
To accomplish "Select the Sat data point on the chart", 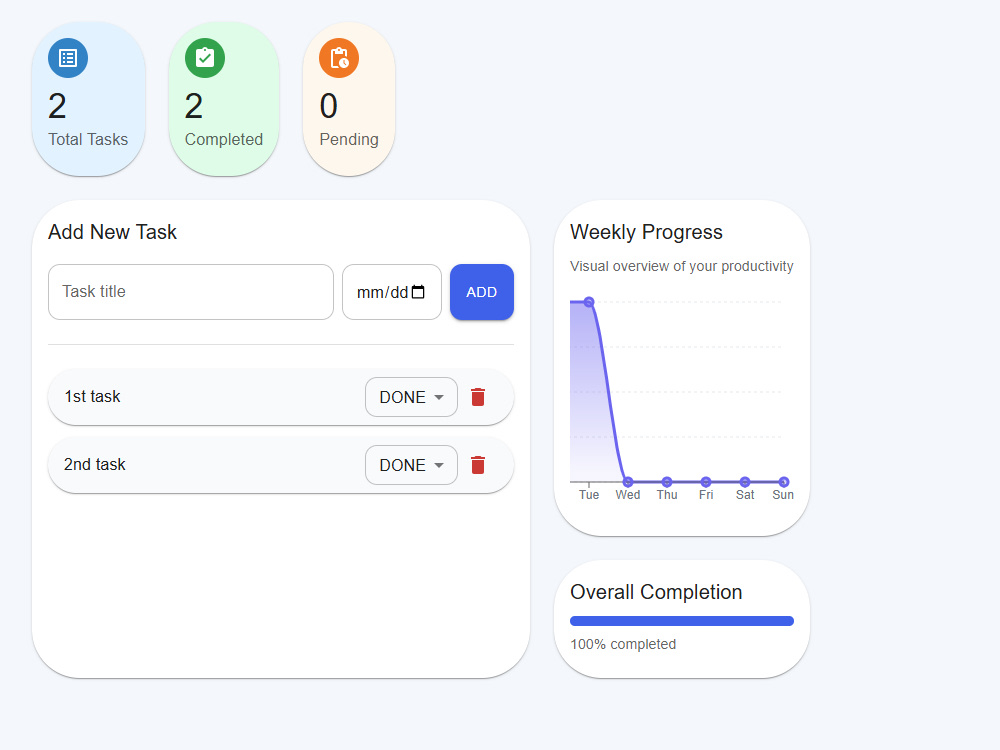I will click(x=745, y=482).
